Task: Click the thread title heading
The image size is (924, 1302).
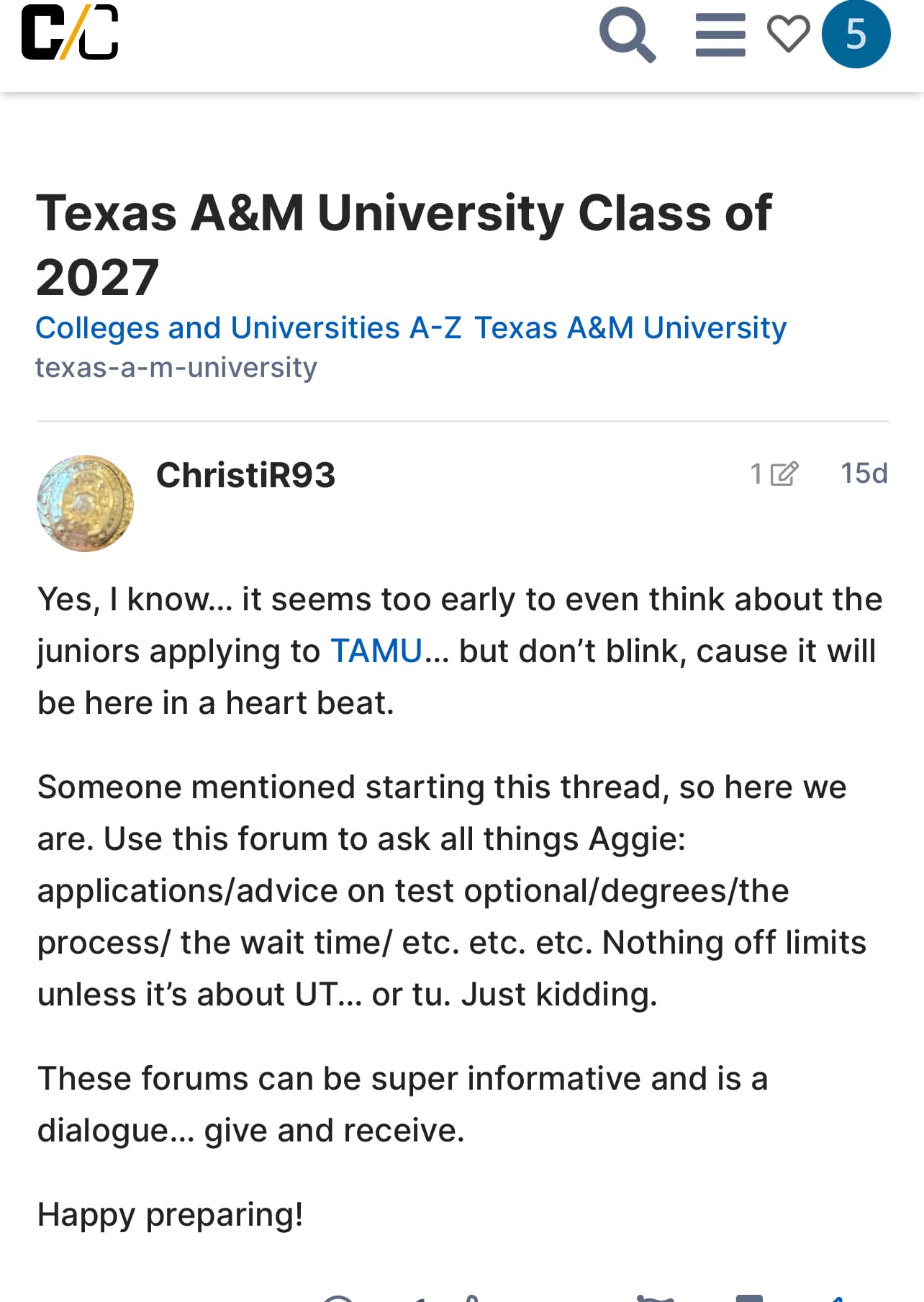Action: pyautogui.click(x=403, y=245)
